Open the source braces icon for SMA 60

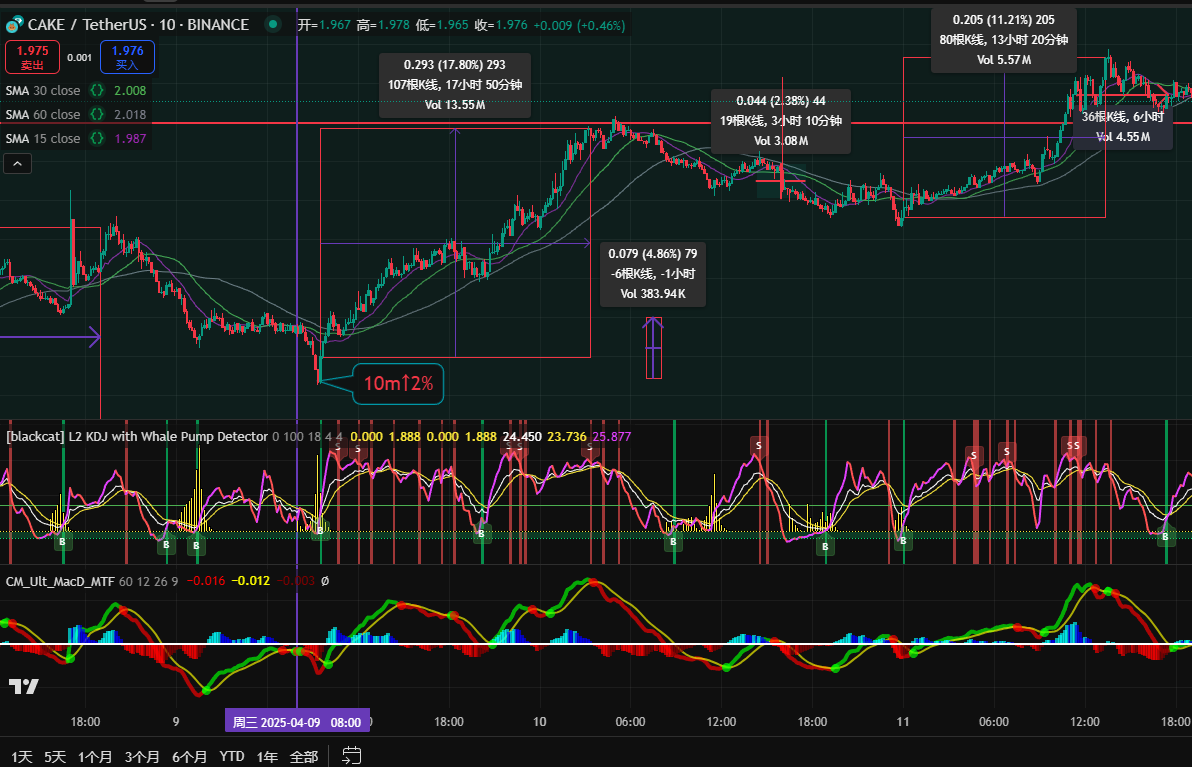[x=97, y=115]
